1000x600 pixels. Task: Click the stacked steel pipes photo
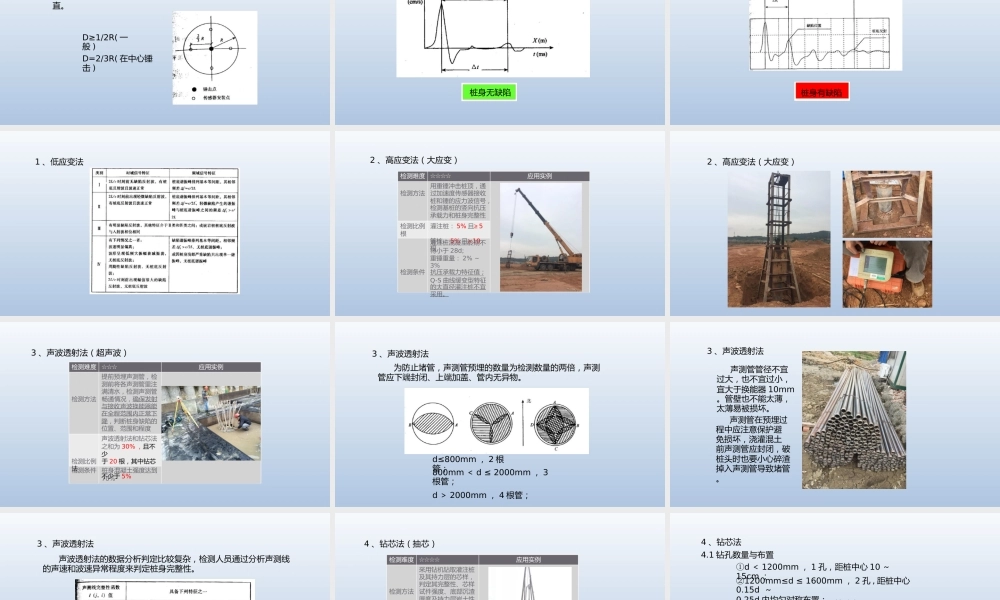click(x=854, y=420)
